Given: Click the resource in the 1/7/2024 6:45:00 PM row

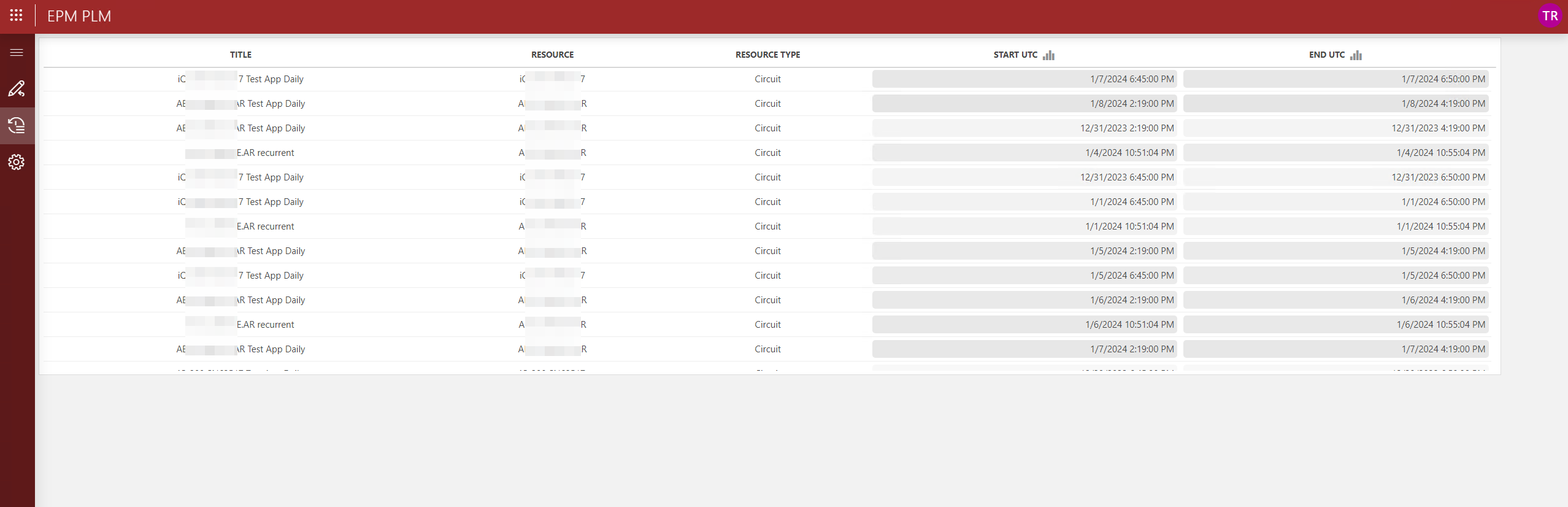Looking at the screenshot, I should (552, 79).
